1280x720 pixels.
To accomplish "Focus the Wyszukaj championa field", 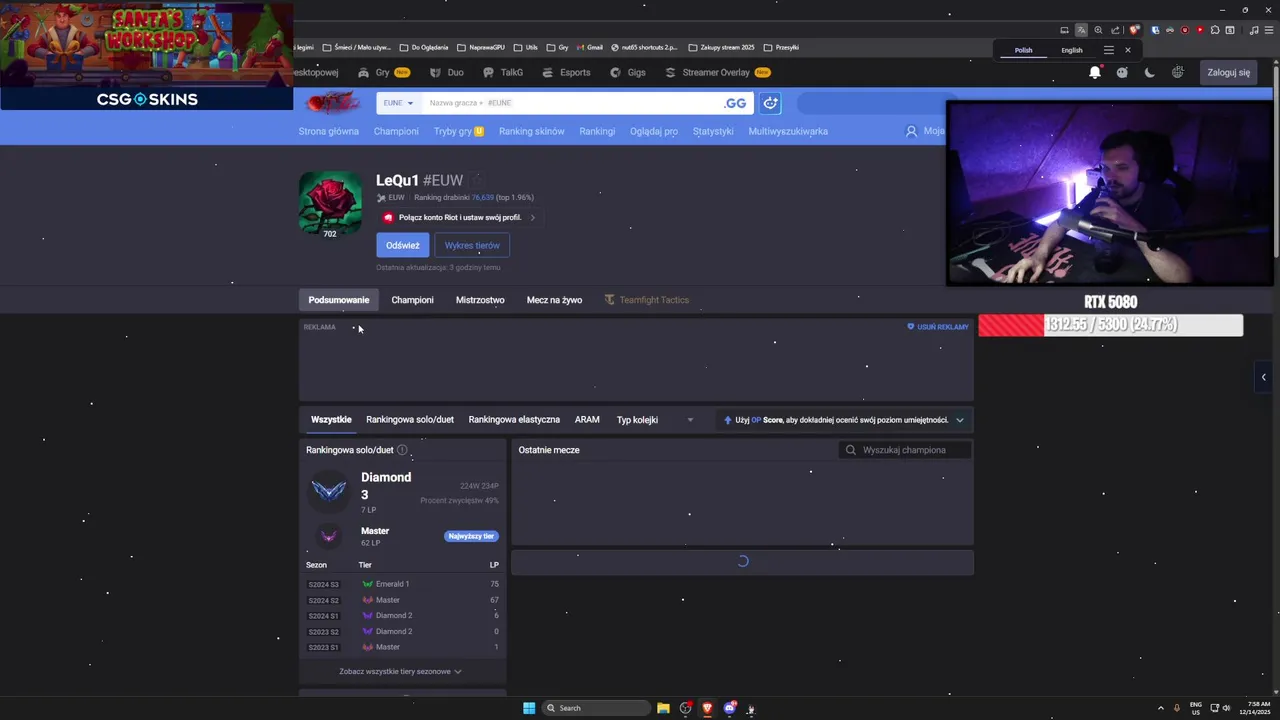I will pos(905,450).
